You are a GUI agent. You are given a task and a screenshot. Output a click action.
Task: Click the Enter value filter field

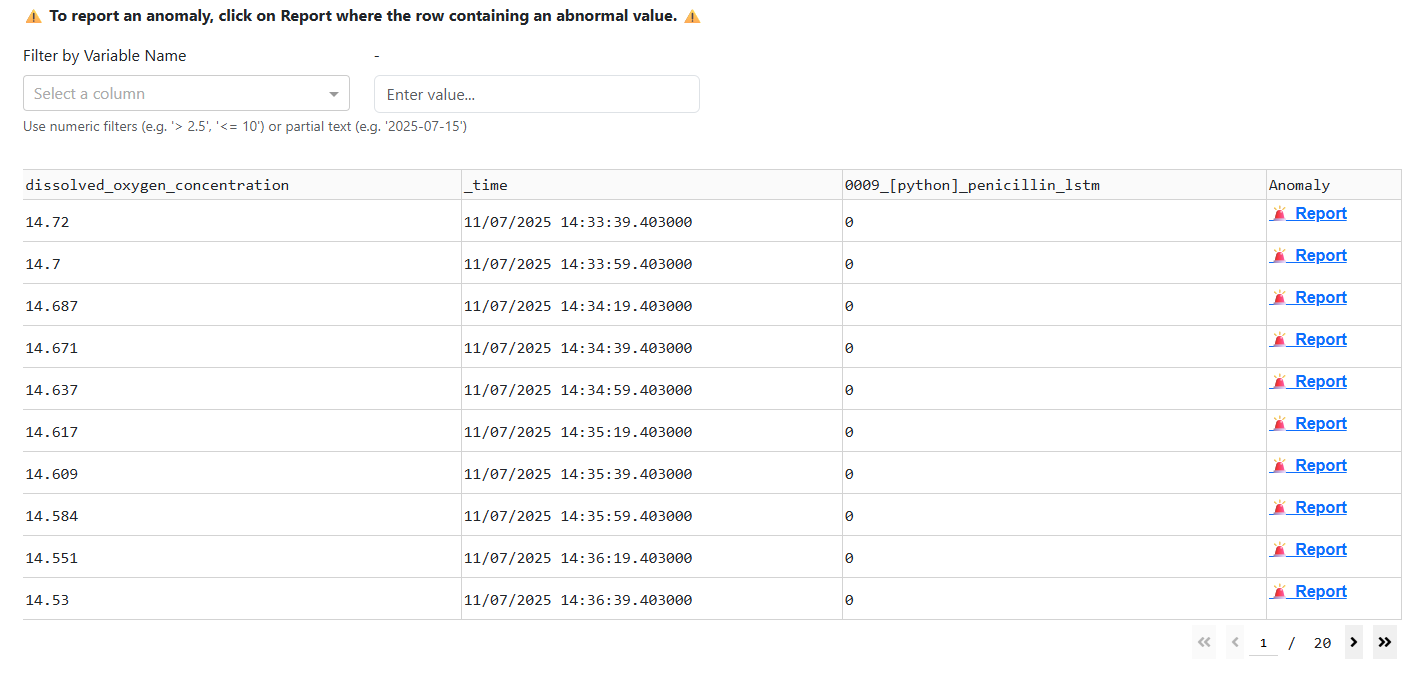pos(536,94)
